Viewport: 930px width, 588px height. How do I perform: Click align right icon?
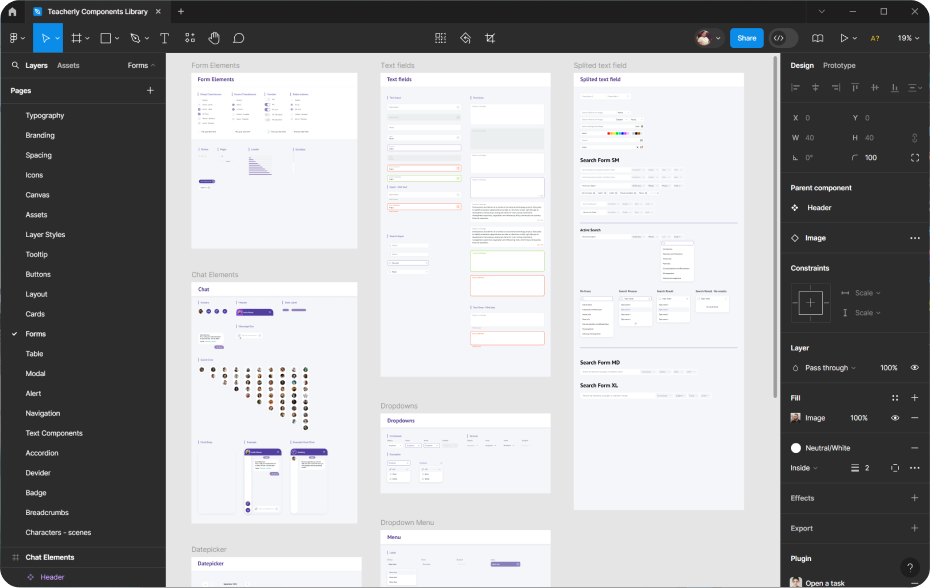coord(836,87)
